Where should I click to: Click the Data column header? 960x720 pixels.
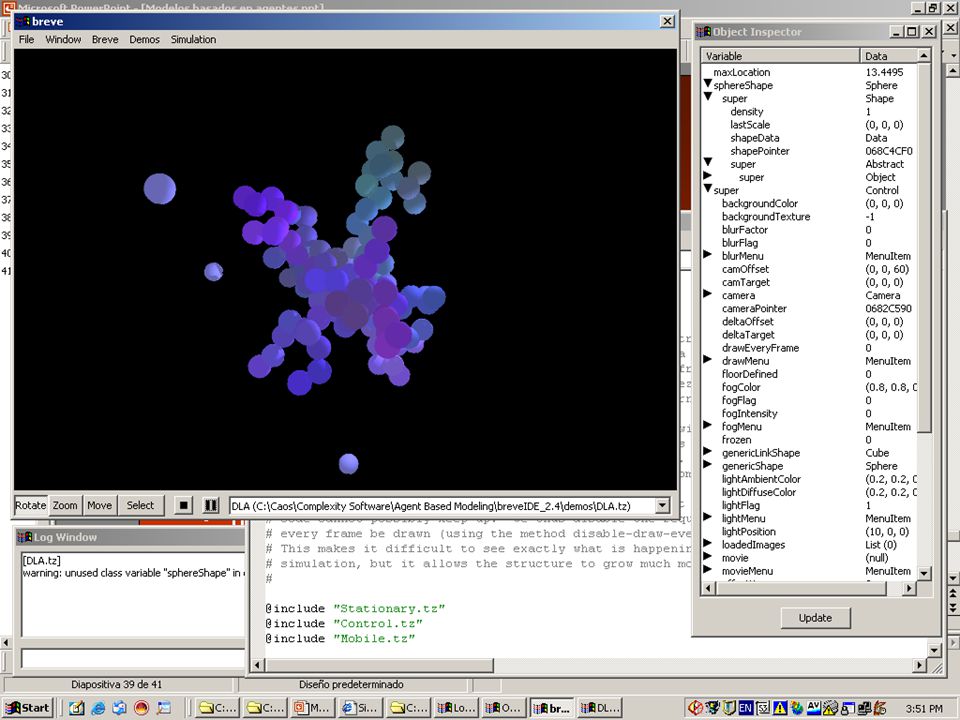pyautogui.click(x=888, y=56)
